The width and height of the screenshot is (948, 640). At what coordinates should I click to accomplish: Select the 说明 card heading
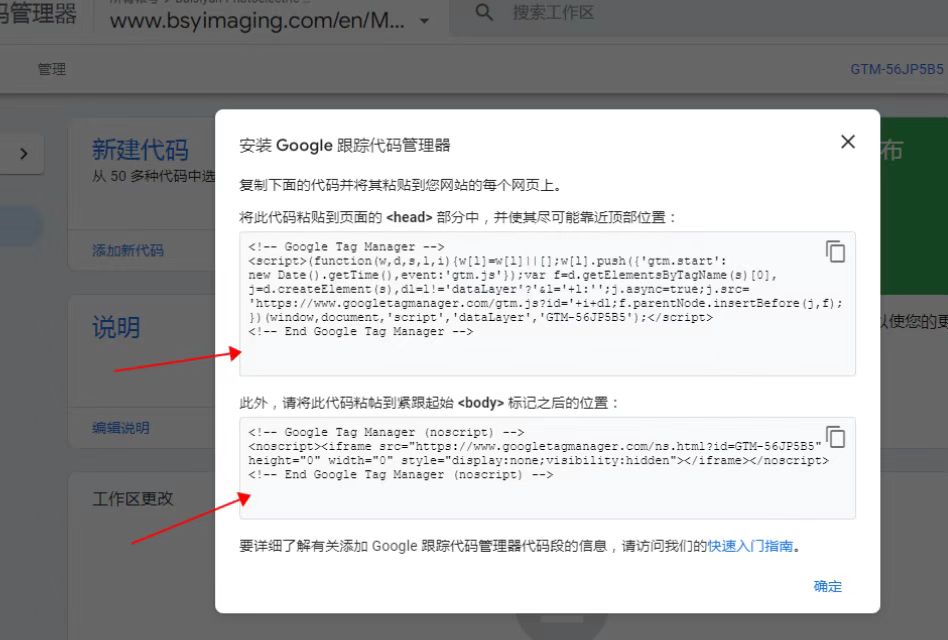[x=116, y=327]
